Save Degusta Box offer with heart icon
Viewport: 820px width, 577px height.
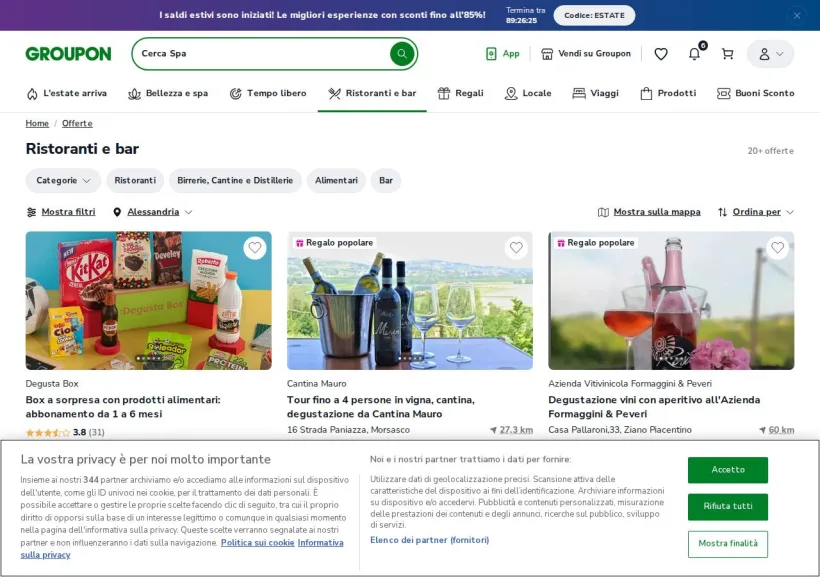pos(255,247)
